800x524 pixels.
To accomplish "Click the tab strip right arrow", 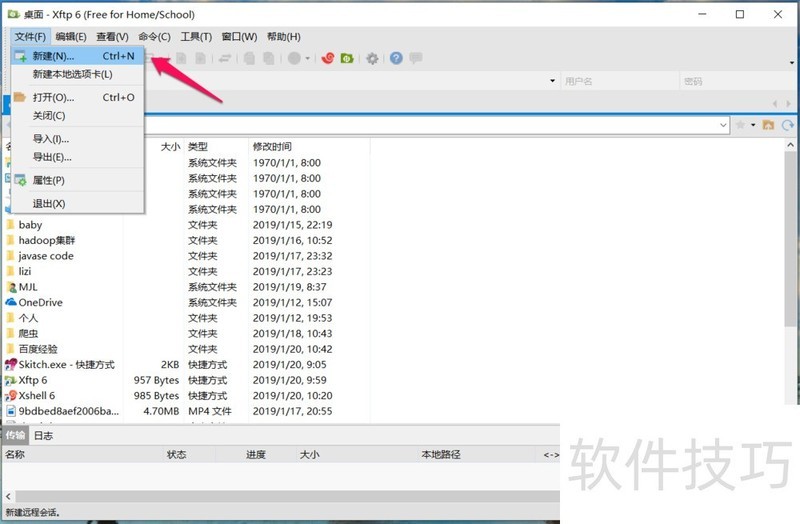I will (788, 104).
